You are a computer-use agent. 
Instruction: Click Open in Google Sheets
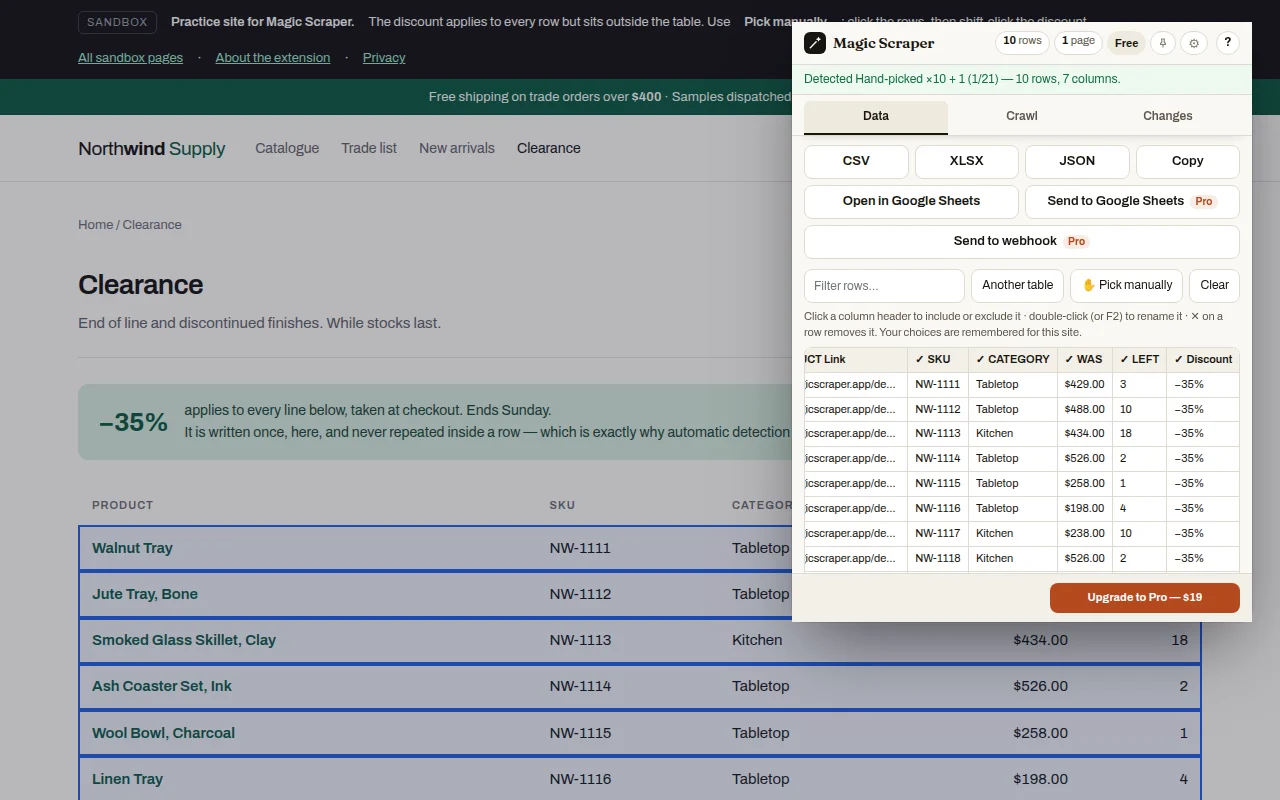(911, 201)
